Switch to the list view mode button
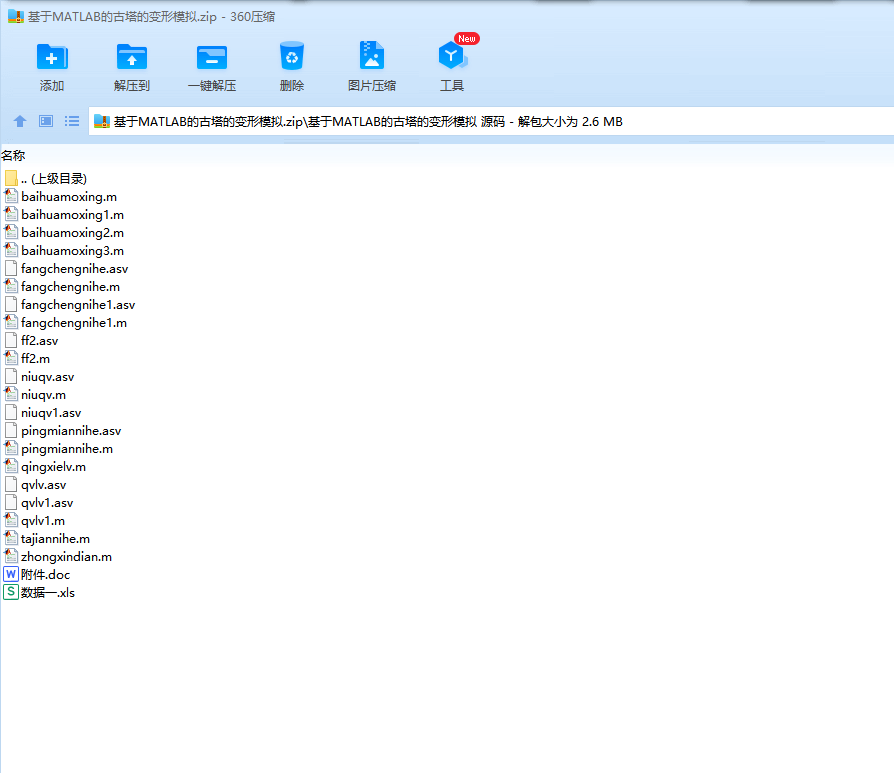This screenshot has width=894, height=773. pyautogui.click(x=72, y=121)
